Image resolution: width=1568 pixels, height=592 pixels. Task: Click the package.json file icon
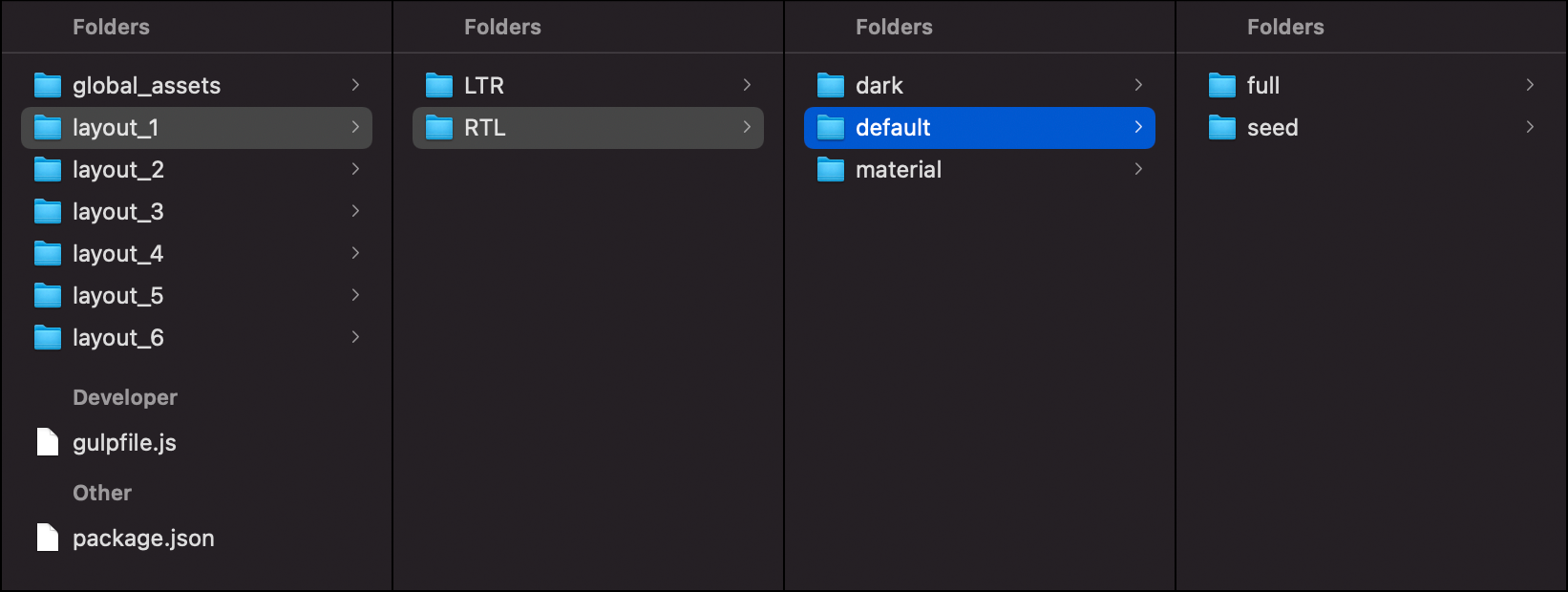pyautogui.click(x=48, y=538)
